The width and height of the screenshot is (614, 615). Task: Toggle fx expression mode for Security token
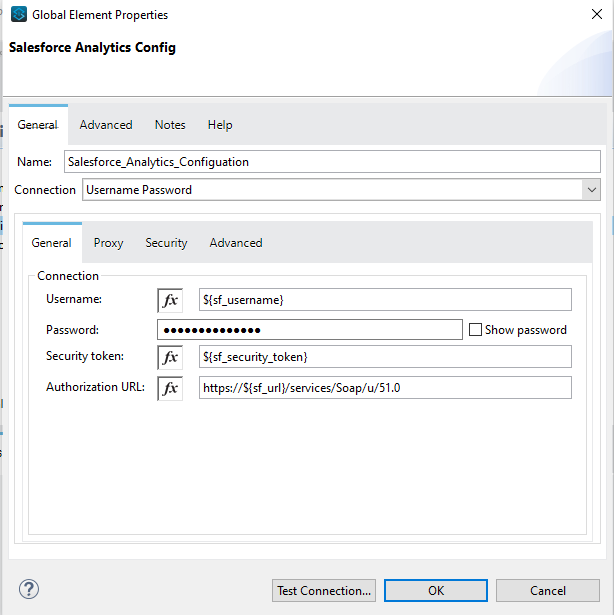[x=170, y=357]
